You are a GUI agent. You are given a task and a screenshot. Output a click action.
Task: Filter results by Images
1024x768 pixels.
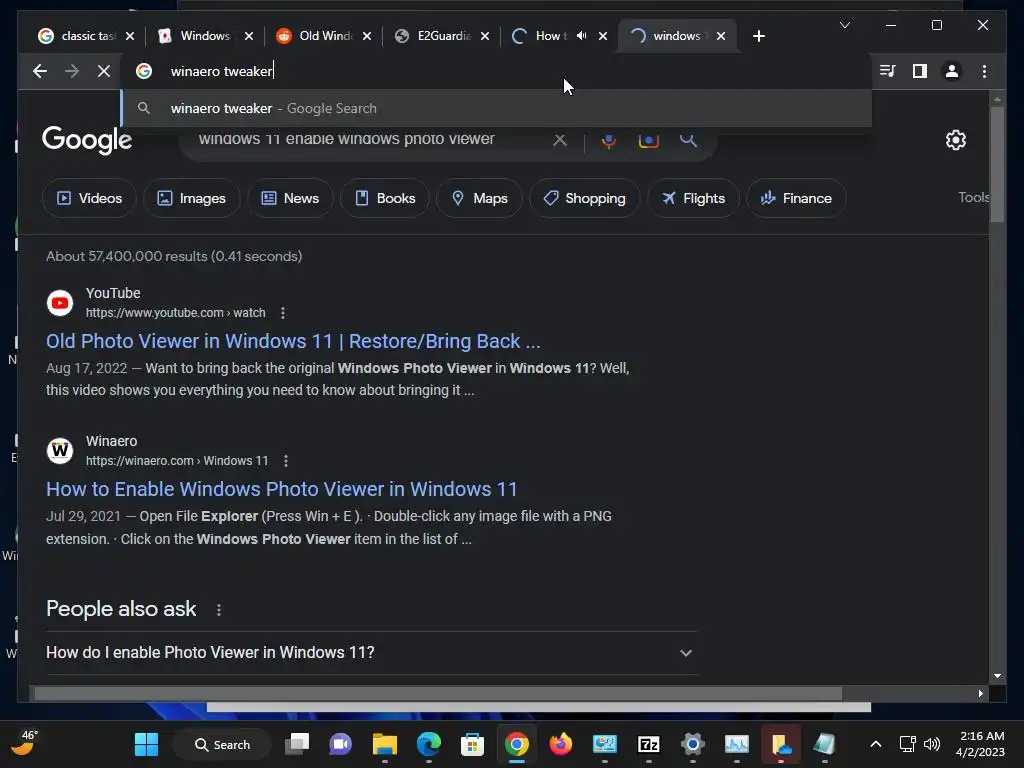pyautogui.click(x=191, y=198)
